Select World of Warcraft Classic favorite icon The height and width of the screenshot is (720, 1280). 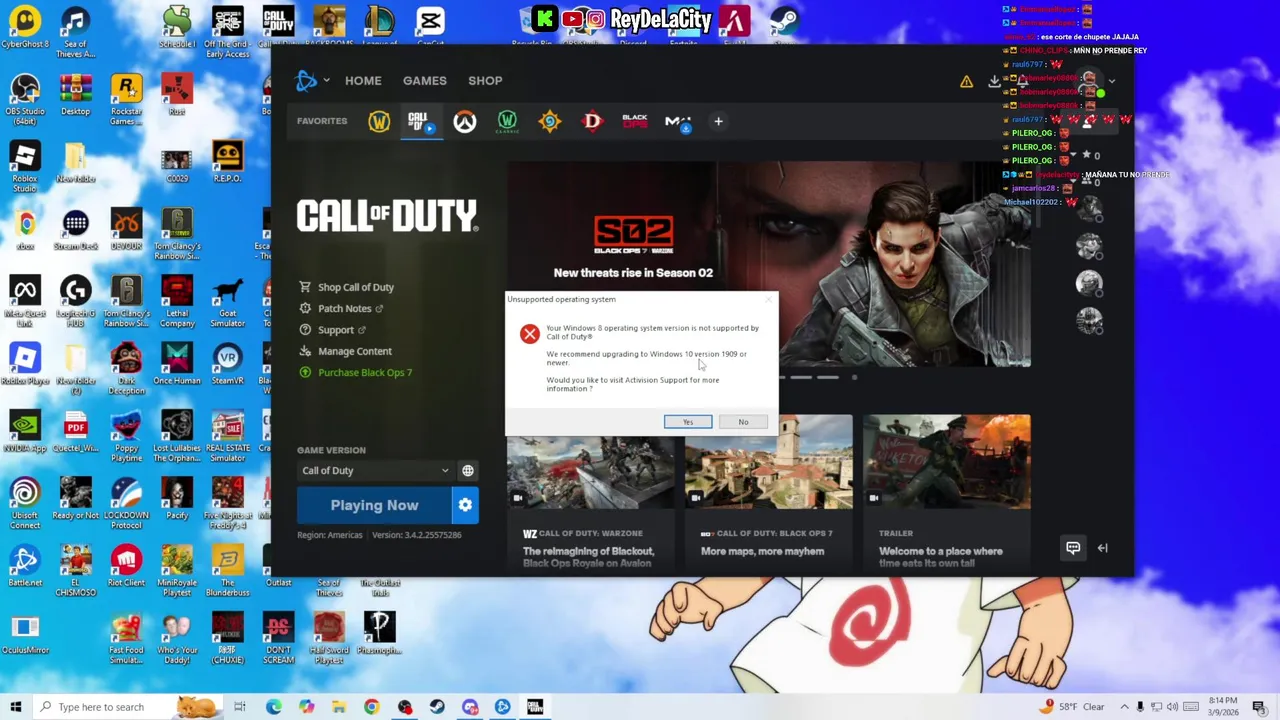[x=507, y=121]
